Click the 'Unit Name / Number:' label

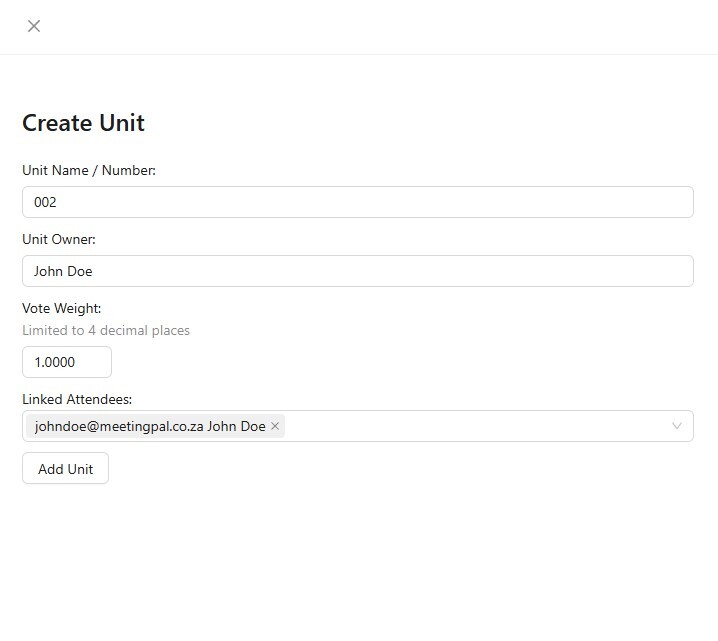pyautogui.click(x=89, y=171)
